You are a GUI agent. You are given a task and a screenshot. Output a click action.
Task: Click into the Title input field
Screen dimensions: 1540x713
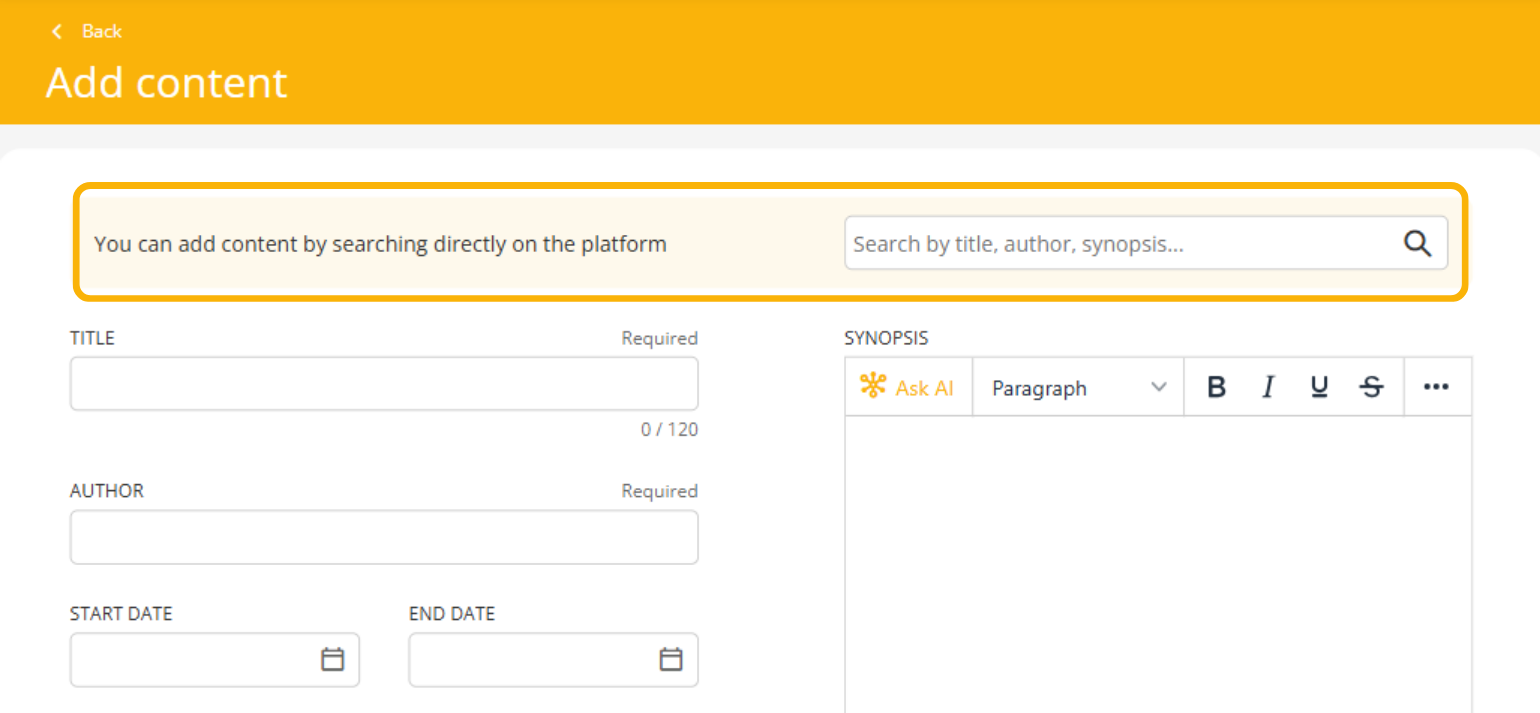tap(383, 384)
